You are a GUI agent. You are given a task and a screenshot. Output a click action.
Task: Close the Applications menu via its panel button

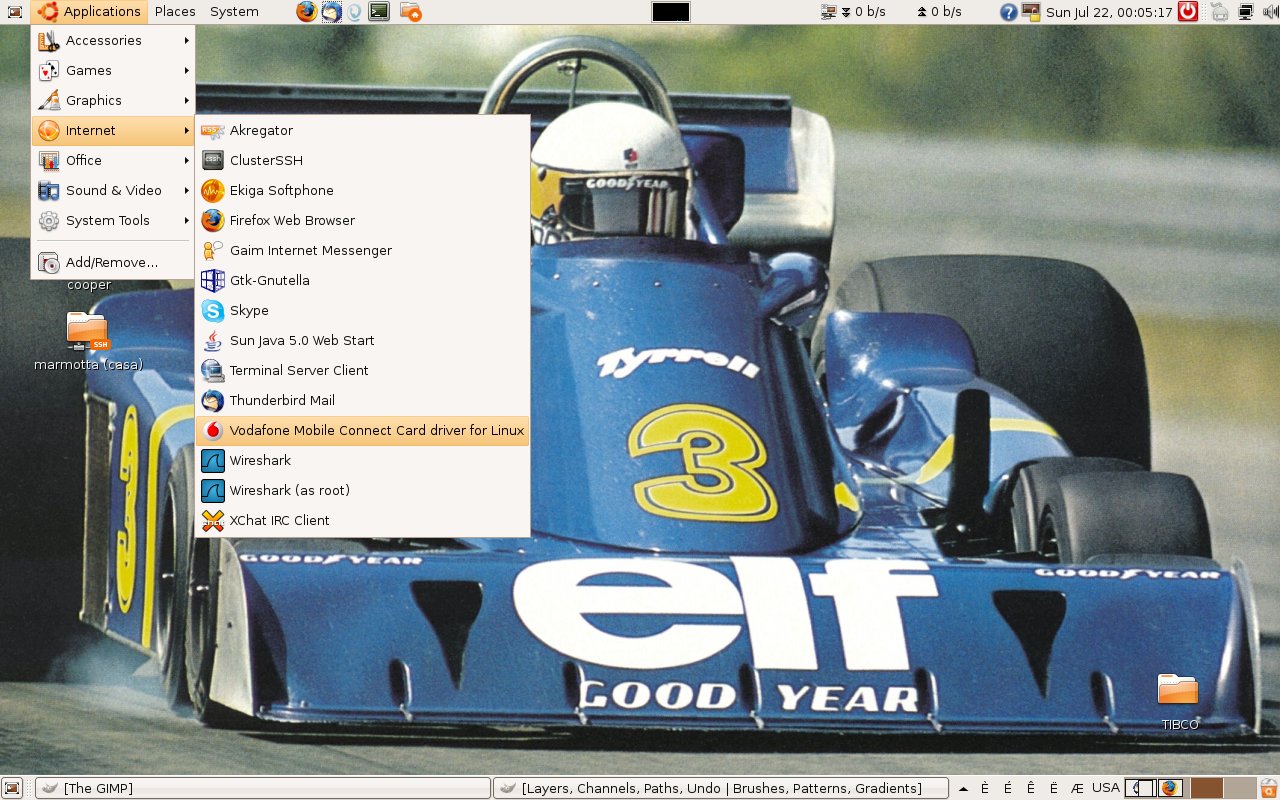point(89,12)
